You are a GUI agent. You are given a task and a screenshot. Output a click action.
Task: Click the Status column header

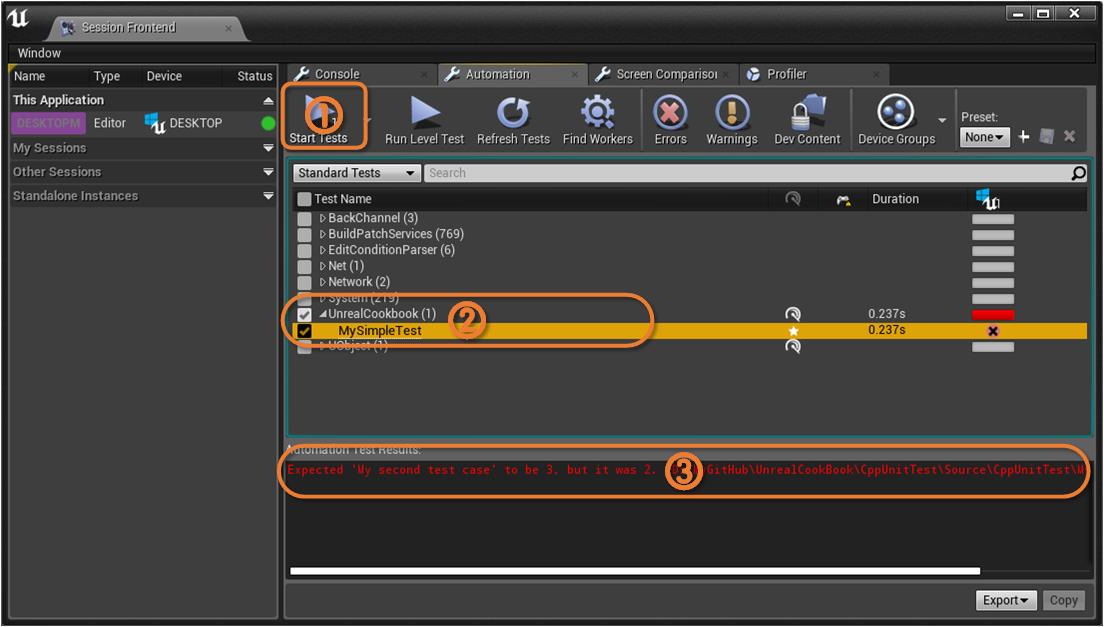[x=254, y=76]
